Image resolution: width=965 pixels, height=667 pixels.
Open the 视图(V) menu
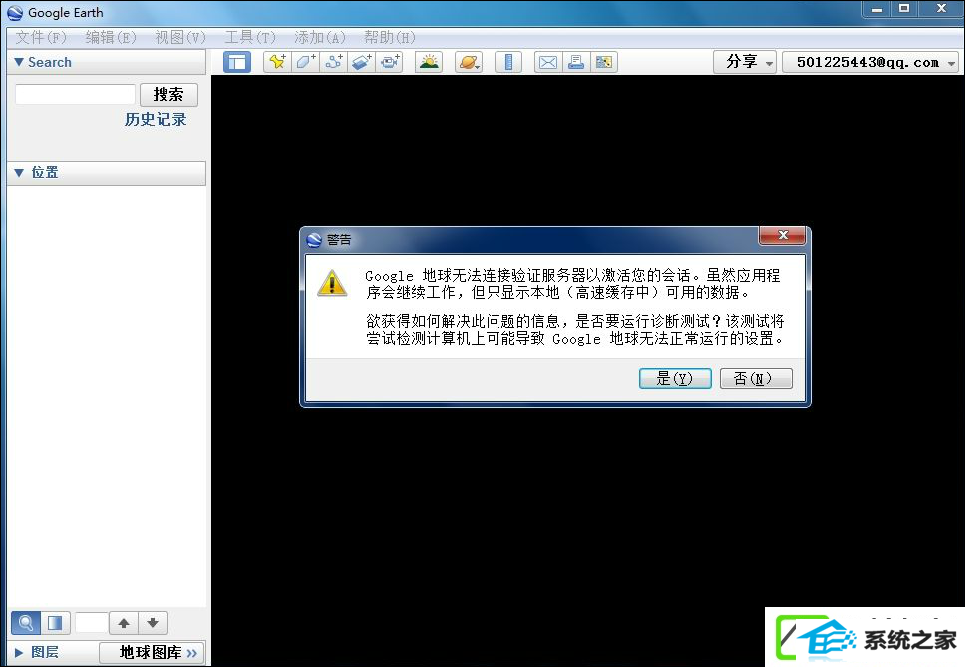[x=180, y=38]
